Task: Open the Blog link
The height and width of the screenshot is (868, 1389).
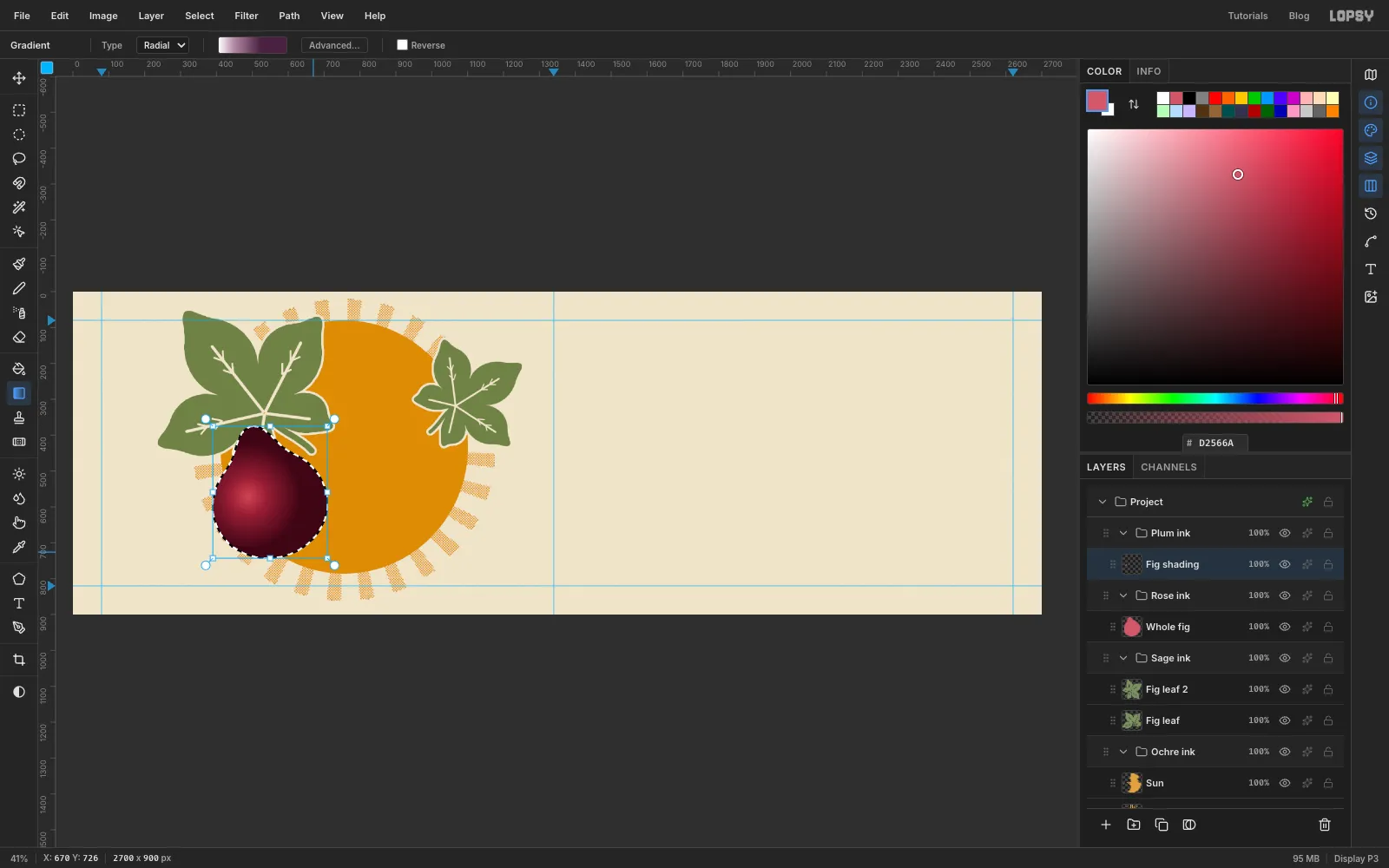Action: point(1299,16)
